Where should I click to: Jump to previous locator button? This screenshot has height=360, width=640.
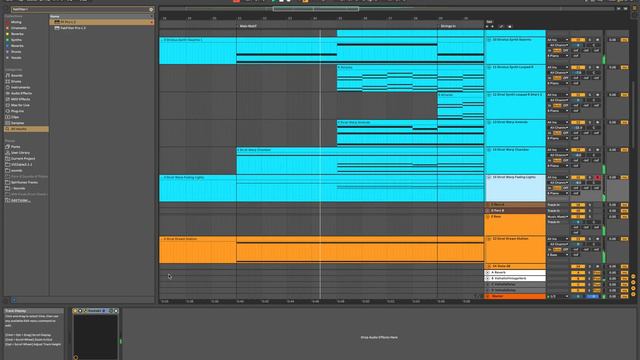487,27
